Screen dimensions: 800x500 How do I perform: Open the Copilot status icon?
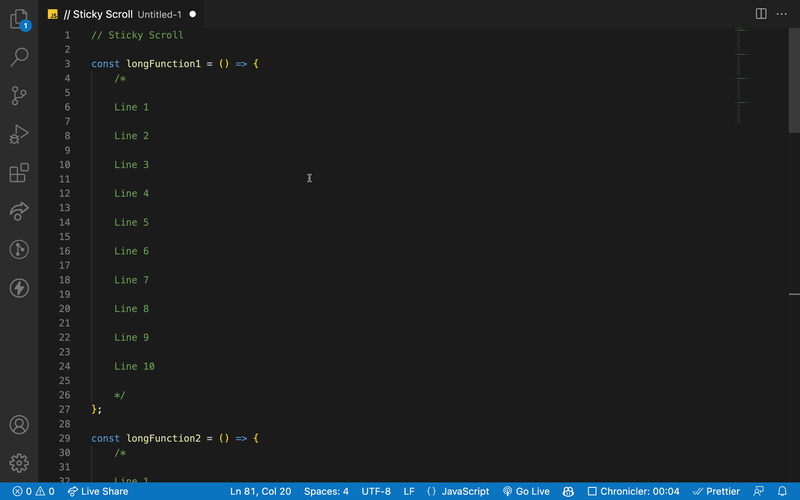(568, 491)
